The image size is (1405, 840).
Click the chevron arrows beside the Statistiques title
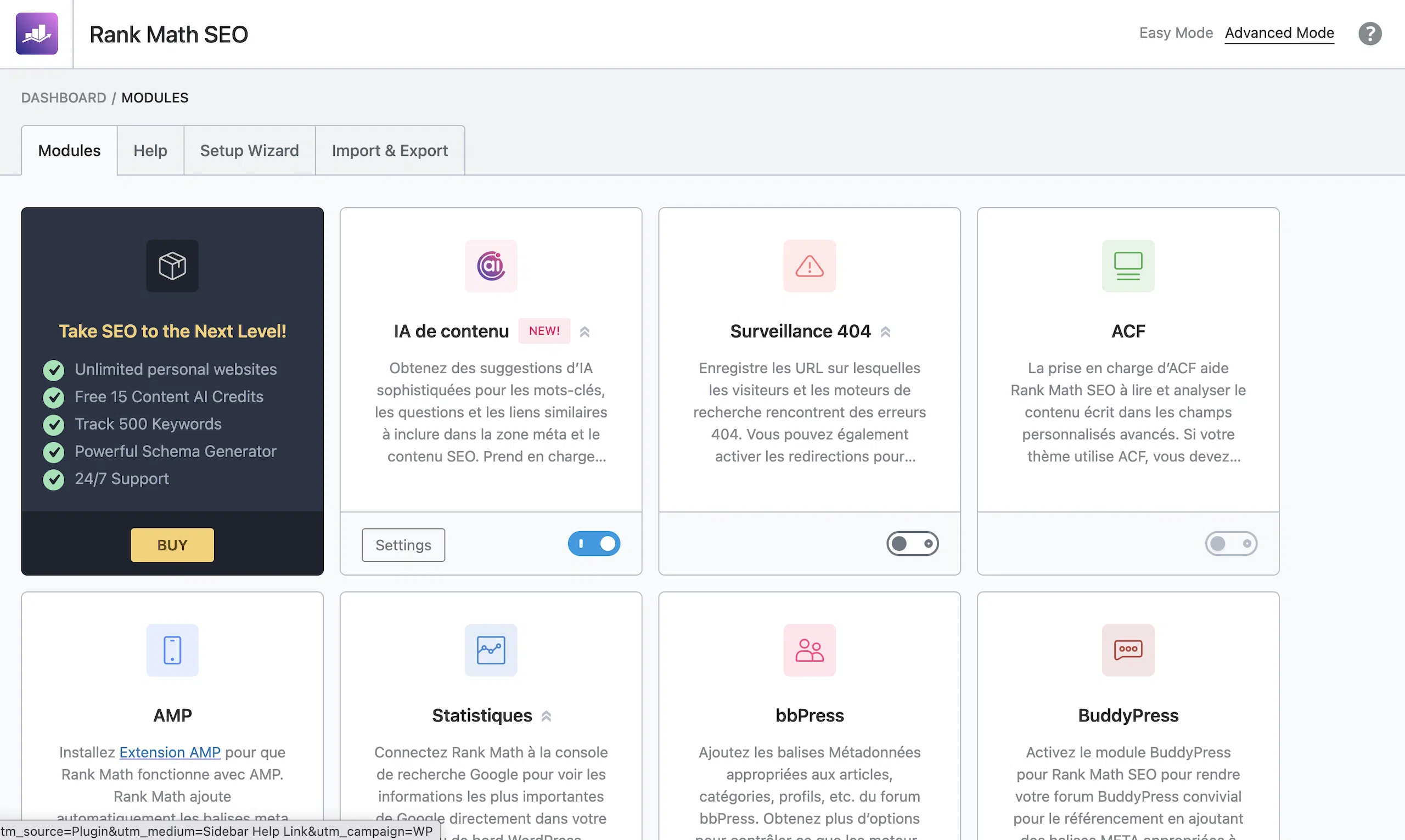(546, 716)
